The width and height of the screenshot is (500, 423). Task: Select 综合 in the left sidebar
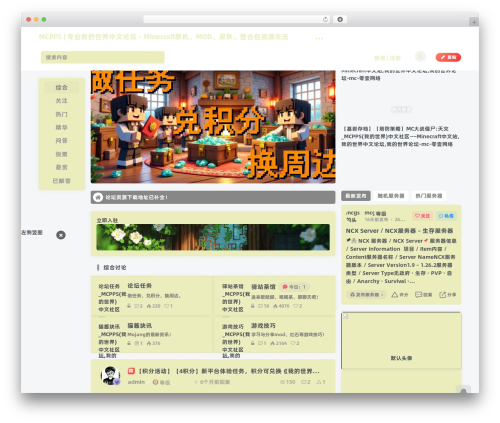[x=61, y=87]
